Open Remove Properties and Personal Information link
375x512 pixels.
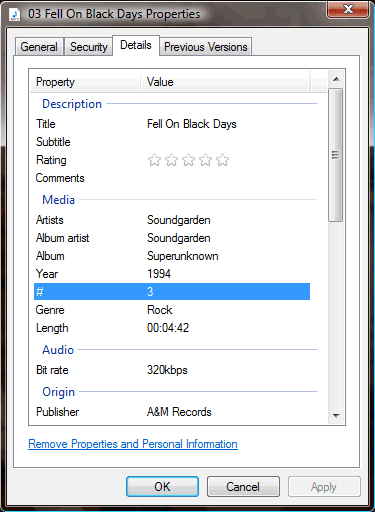(133, 444)
